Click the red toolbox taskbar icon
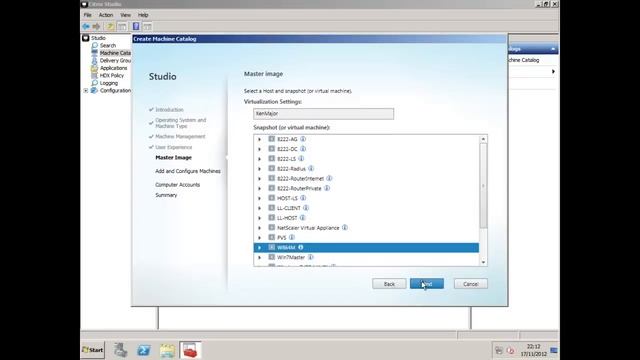640x360 pixels. pyautogui.click(x=190, y=350)
